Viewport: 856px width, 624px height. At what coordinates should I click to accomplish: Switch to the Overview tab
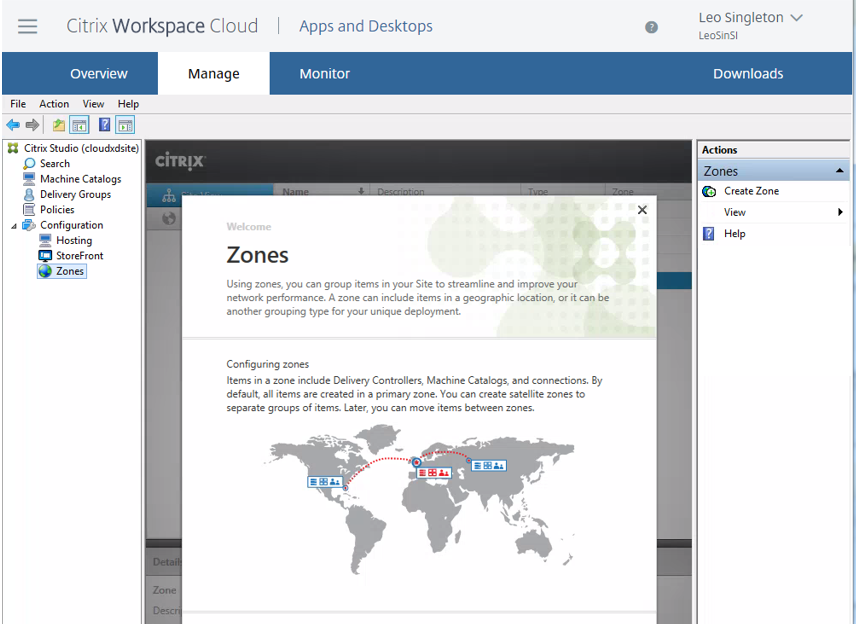98,74
